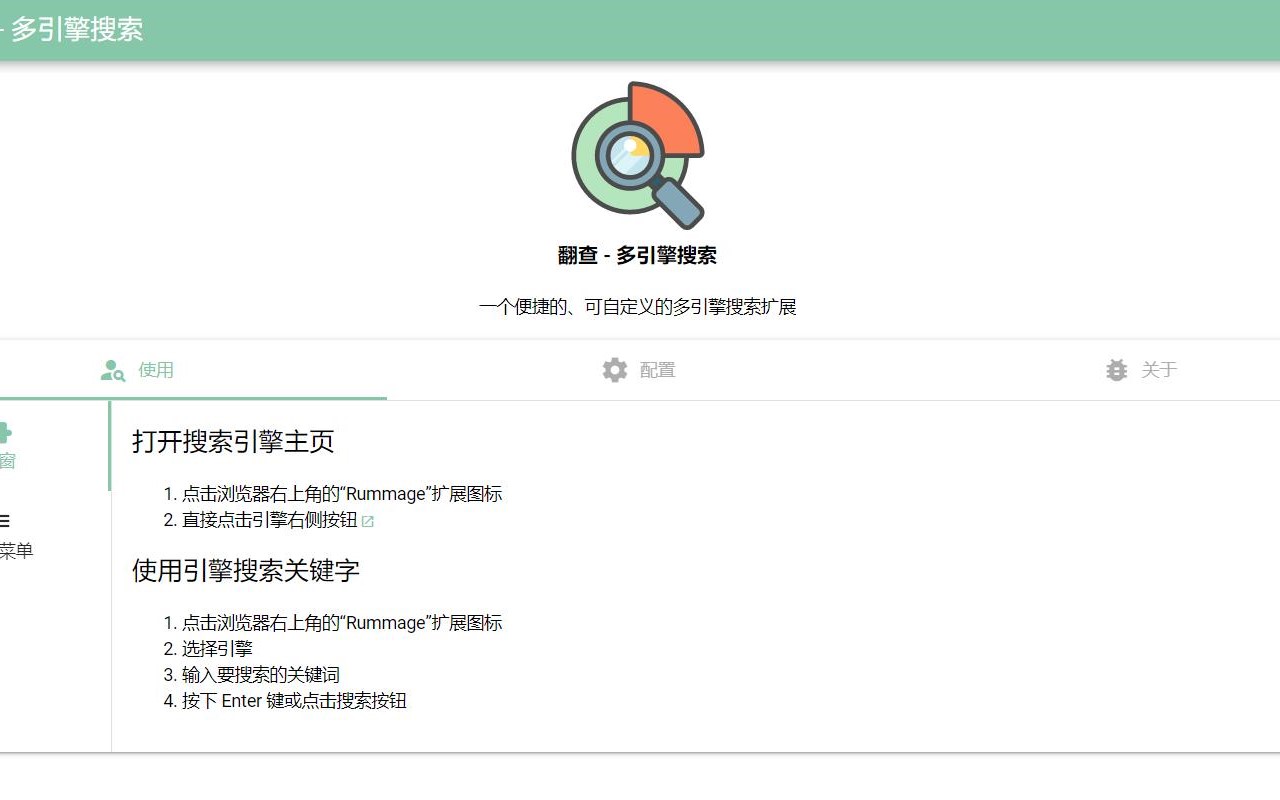Click the step 按下 Enter 键或点击搜索按钮
Viewport: 1280px width, 800px height.
pyautogui.click(x=294, y=701)
